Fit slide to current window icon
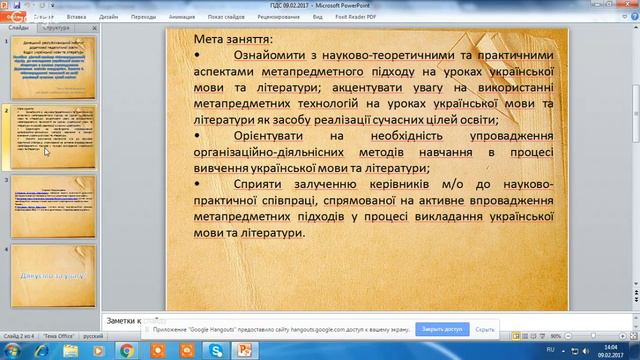The image size is (640, 360). (633, 336)
